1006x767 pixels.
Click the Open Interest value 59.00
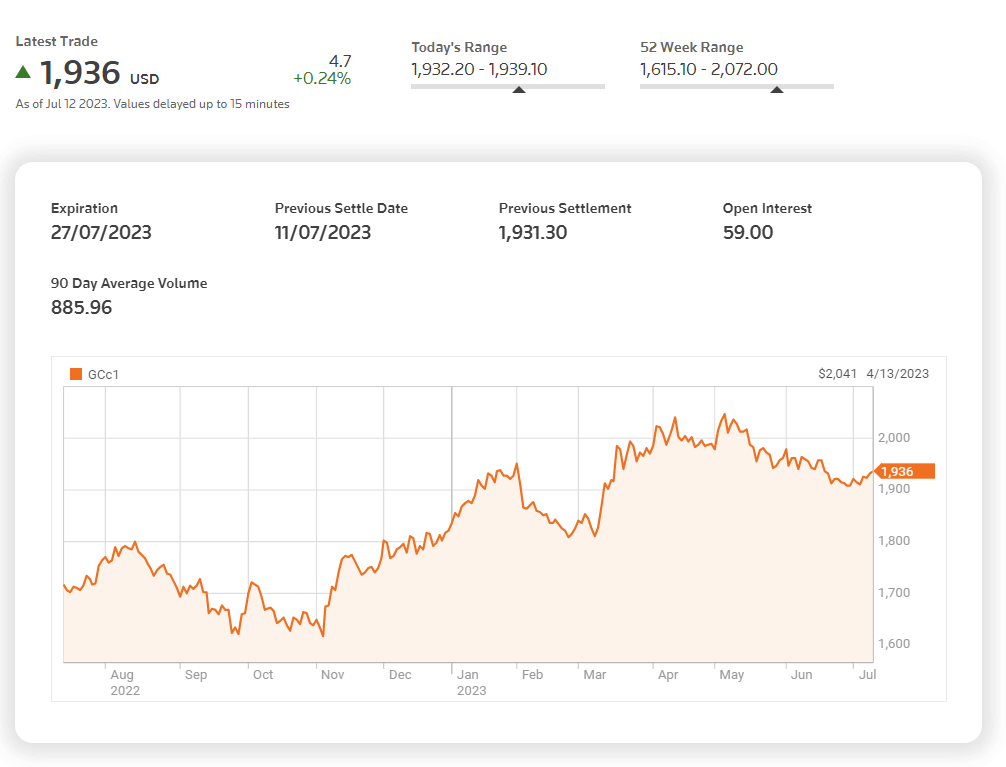(x=748, y=233)
